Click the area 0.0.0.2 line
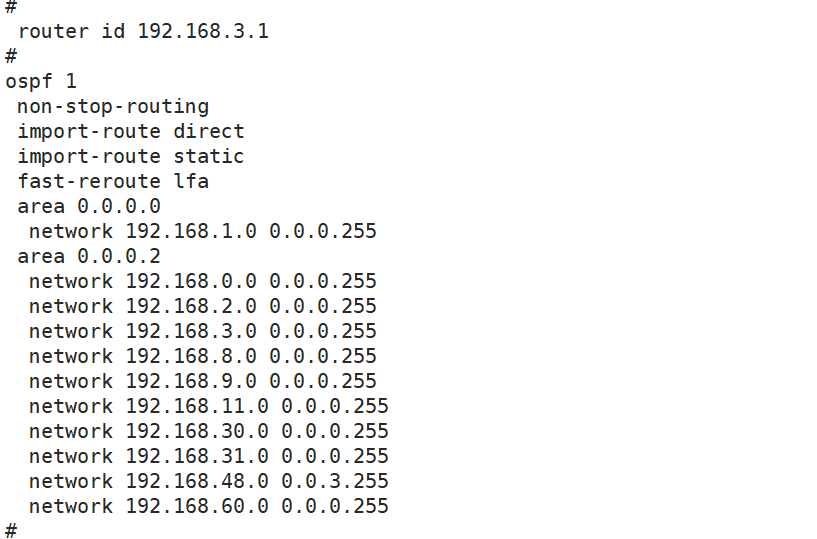This screenshot has height=539, width=817. (89, 256)
